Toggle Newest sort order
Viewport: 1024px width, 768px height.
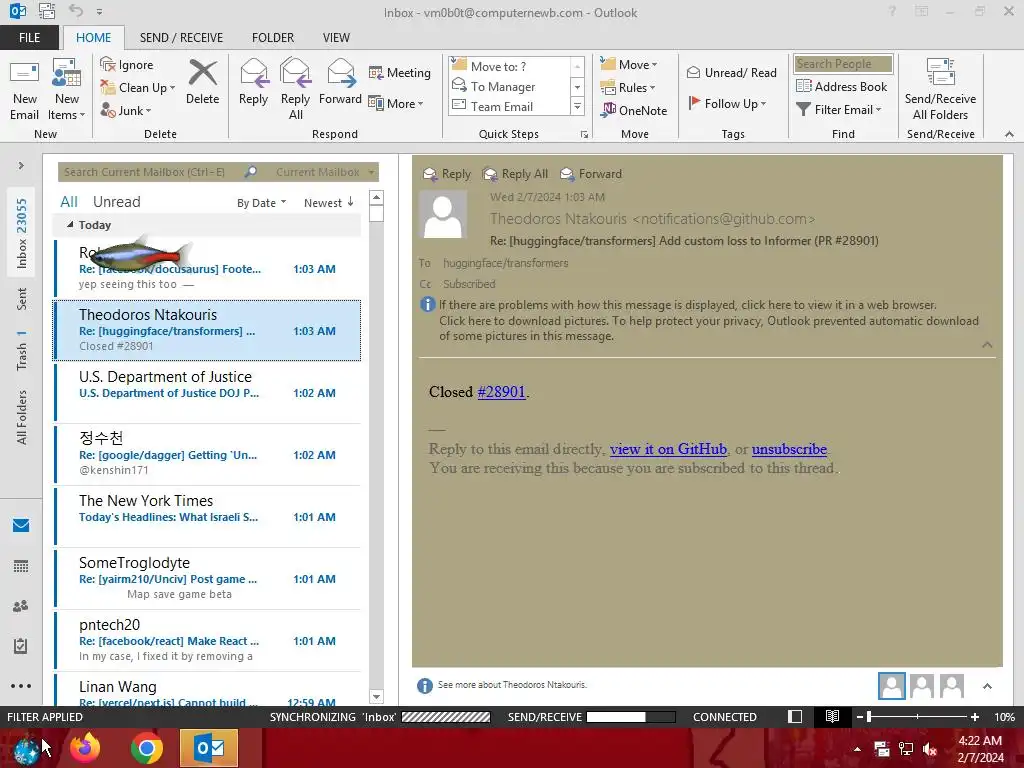pos(328,202)
